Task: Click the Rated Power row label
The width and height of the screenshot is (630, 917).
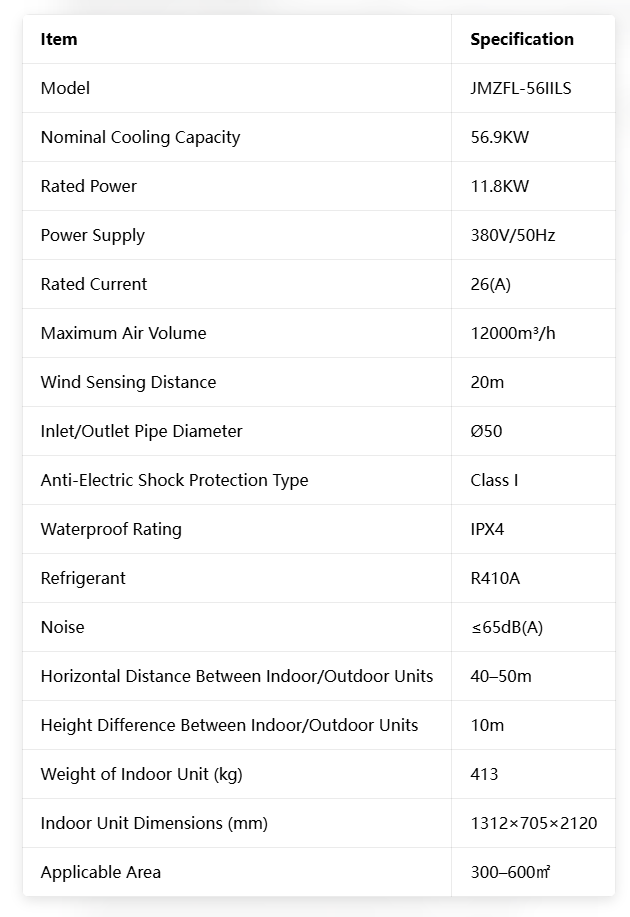Action: [x=89, y=186]
